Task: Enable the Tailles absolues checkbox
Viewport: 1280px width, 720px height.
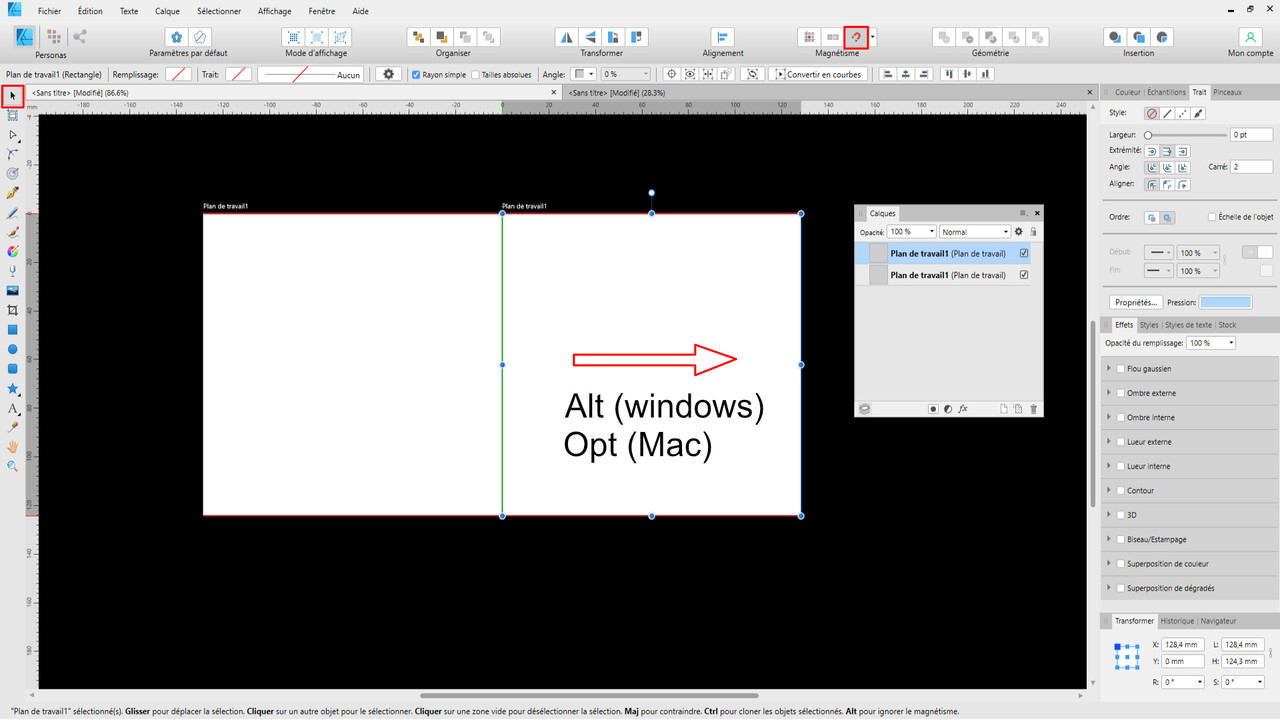Action: point(476,74)
